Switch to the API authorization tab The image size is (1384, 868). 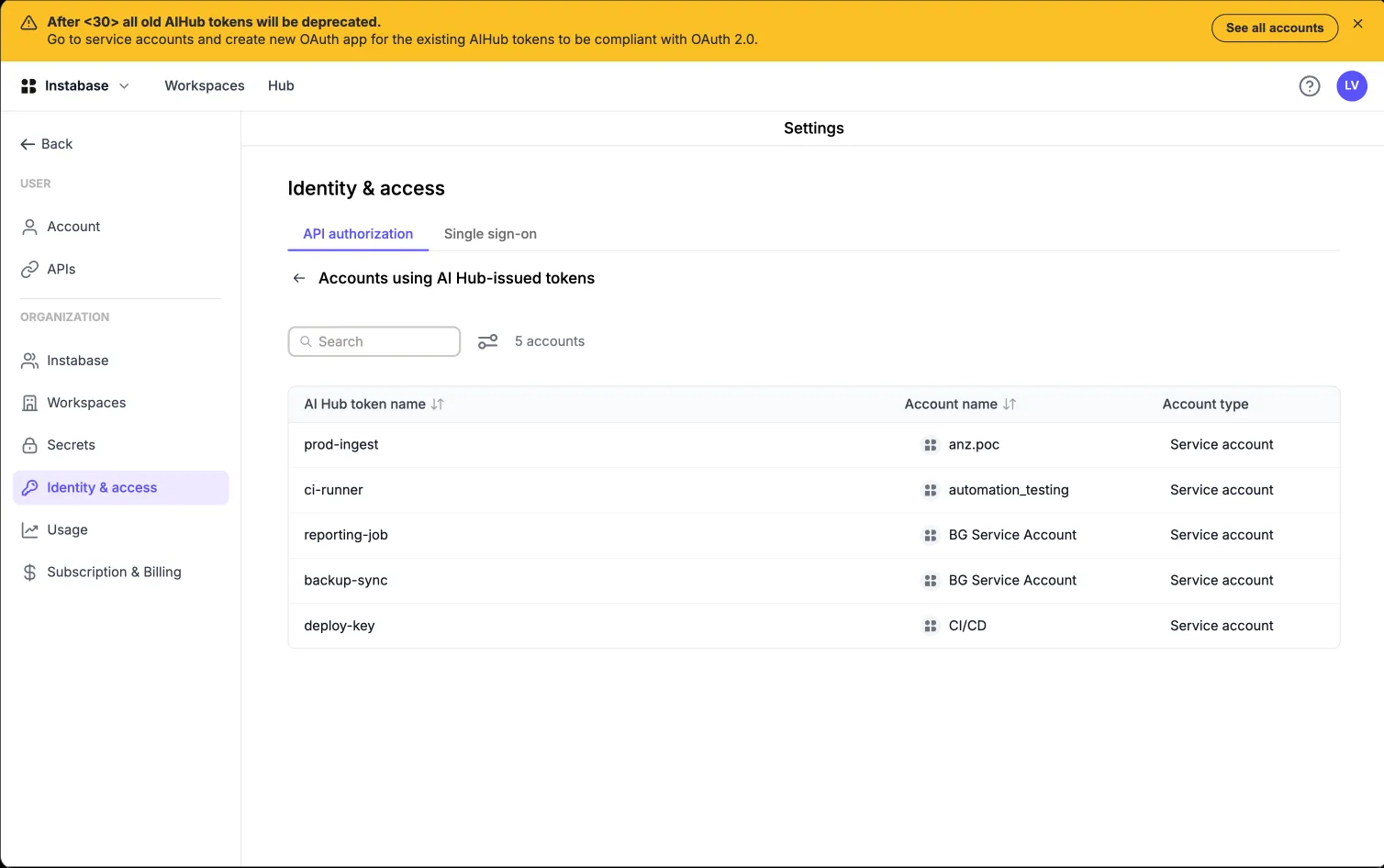pyautogui.click(x=358, y=234)
